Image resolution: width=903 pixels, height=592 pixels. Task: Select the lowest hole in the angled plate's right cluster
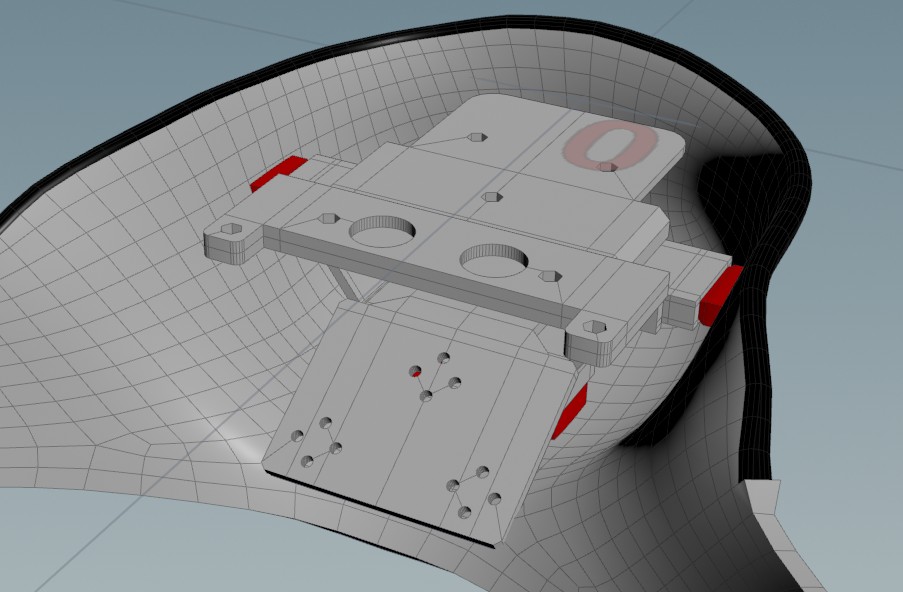[x=464, y=512]
